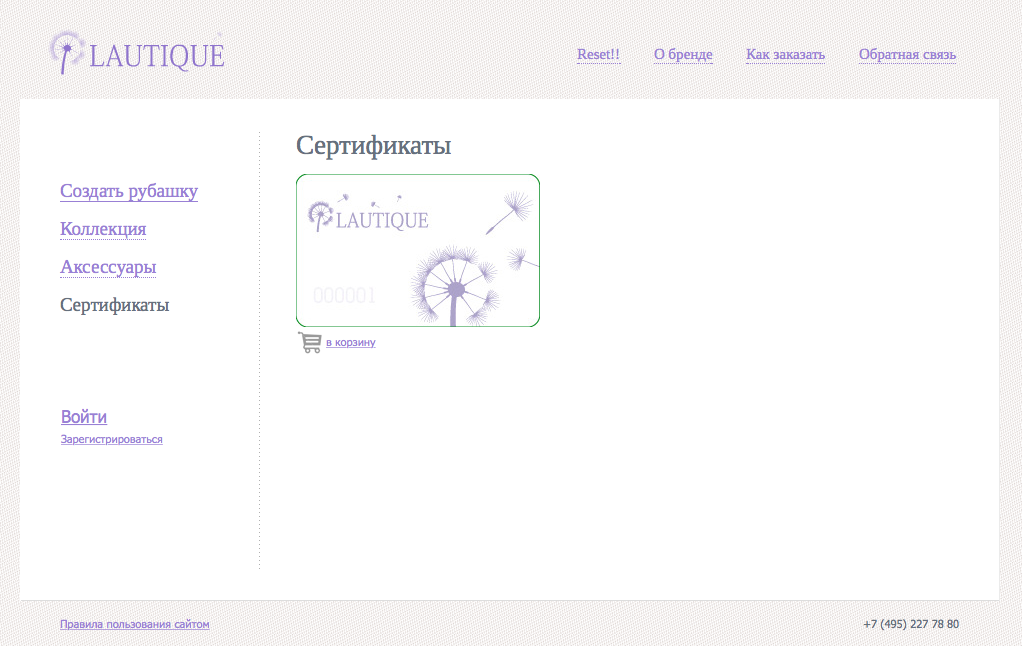
Task: Click the phone number +7 (495) 227 78 80
Action: click(x=911, y=624)
